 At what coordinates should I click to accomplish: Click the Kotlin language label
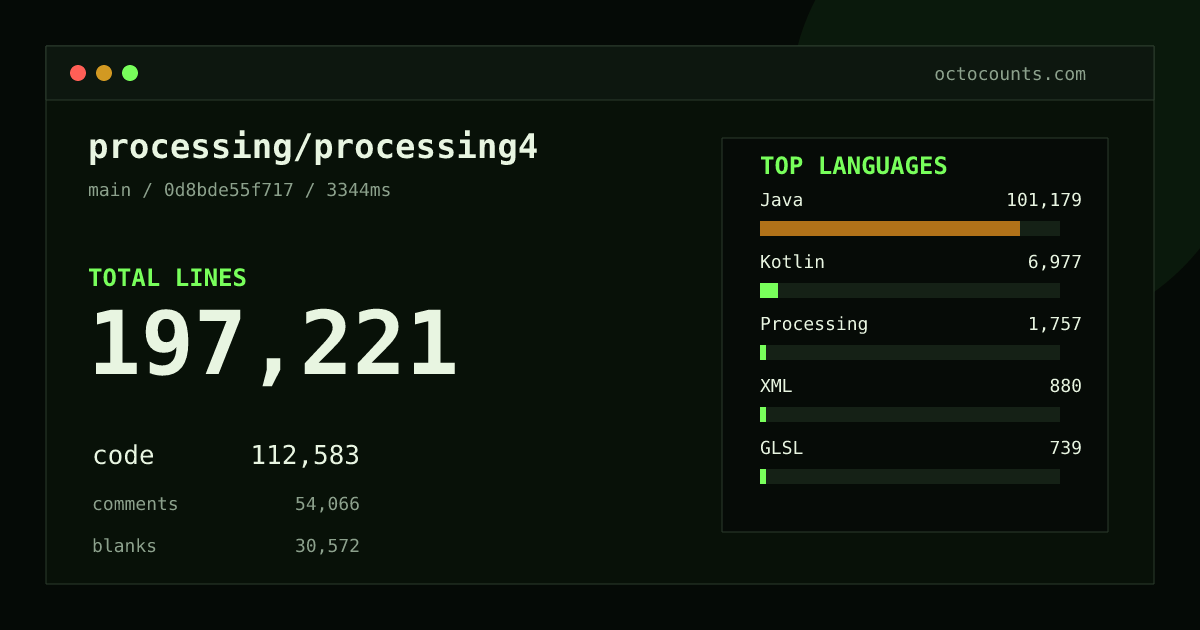click(x=792, y=262)
